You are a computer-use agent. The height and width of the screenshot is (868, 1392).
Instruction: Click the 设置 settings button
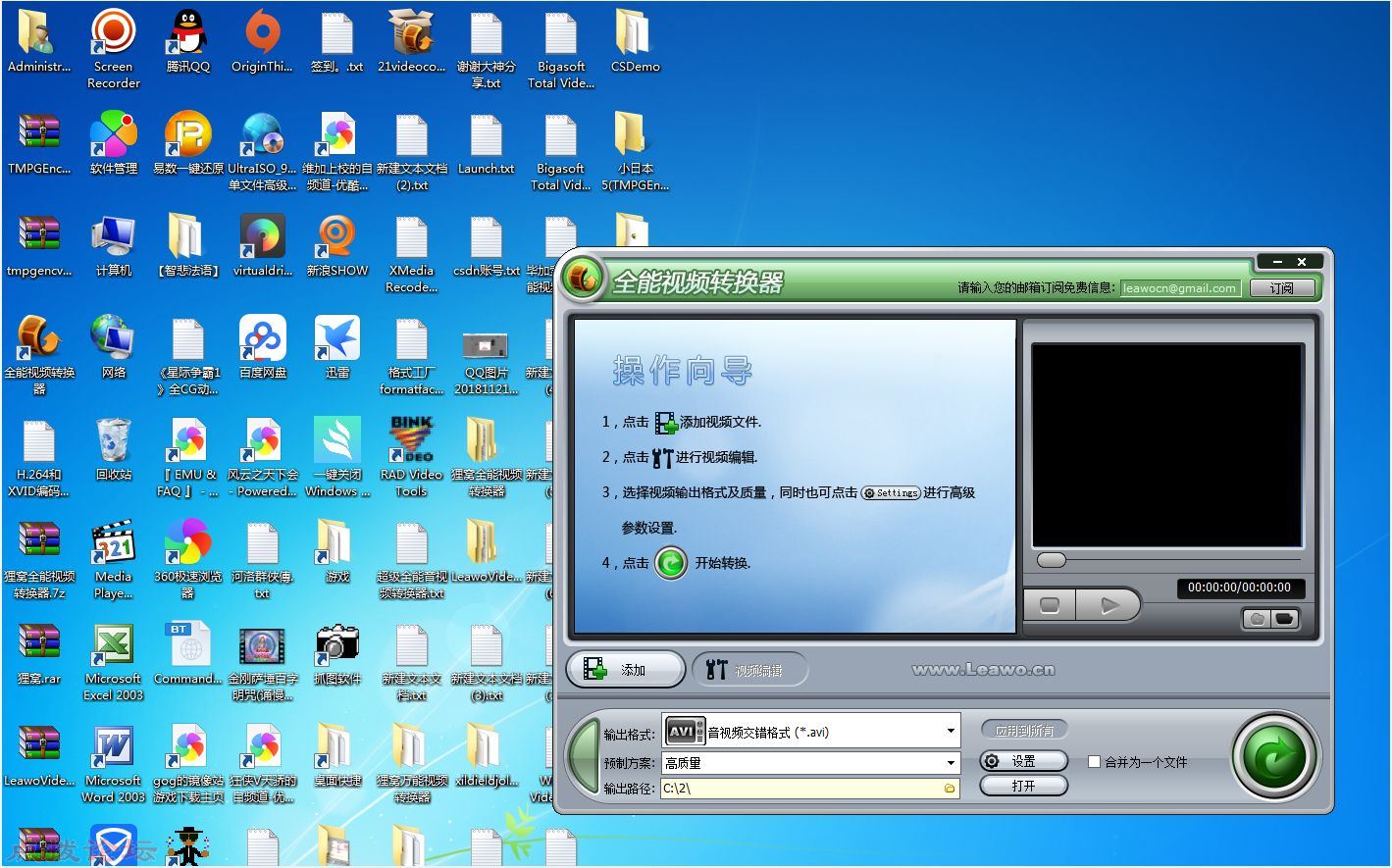click(x=1023, y=761)
